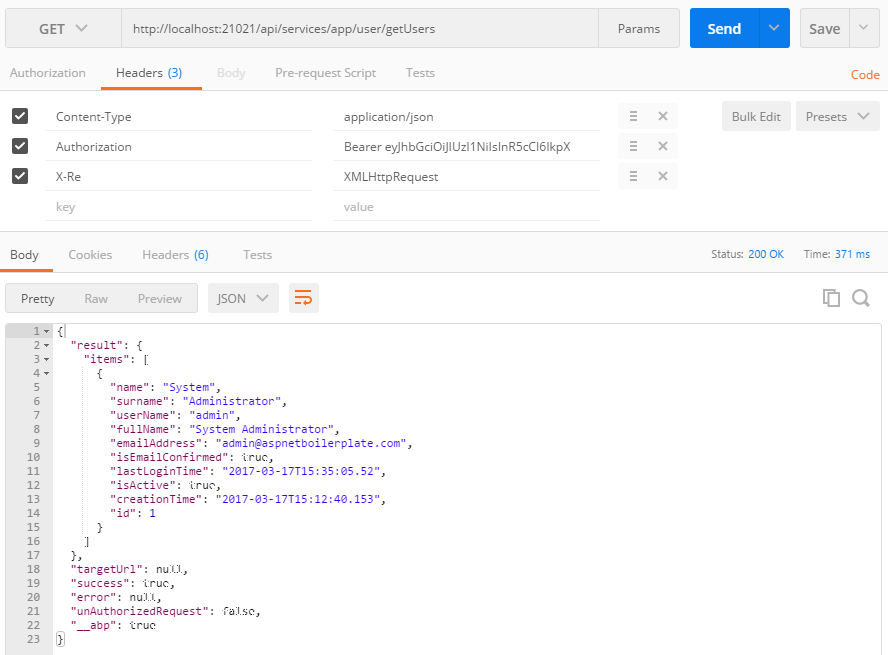Open the Code link
888x655 pixels.
[865, 75]
